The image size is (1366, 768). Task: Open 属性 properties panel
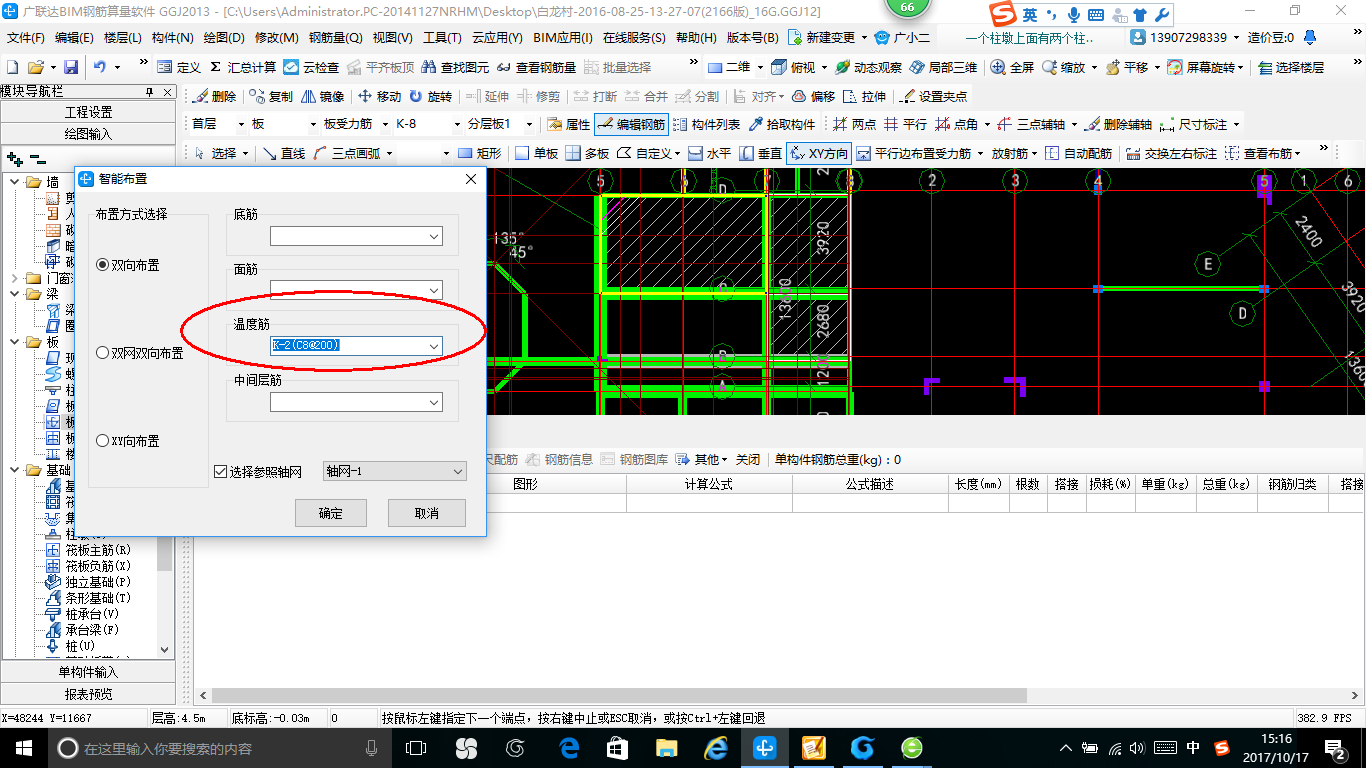tap(569, 124)
